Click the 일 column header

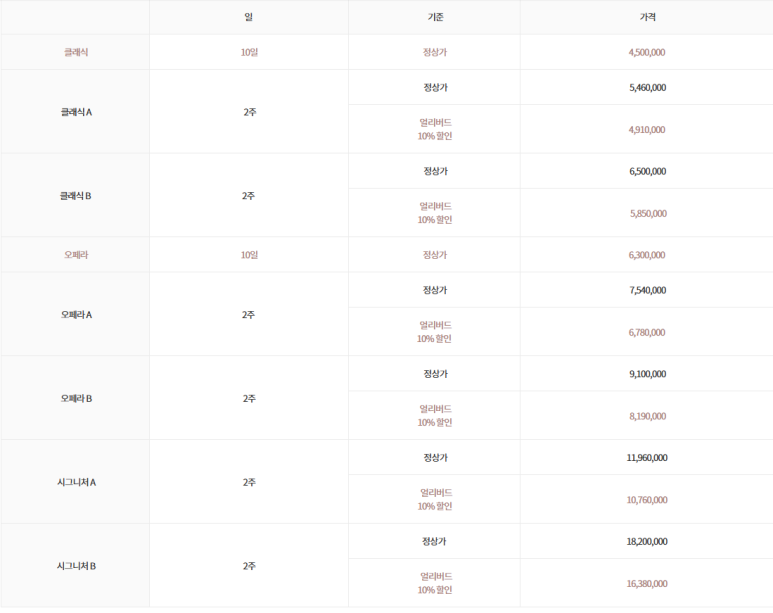248,17
